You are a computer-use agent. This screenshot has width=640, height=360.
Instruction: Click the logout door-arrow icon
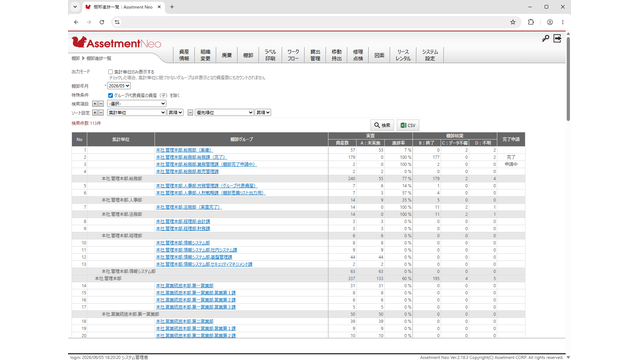pyautogui.click(x=557, y=38)
